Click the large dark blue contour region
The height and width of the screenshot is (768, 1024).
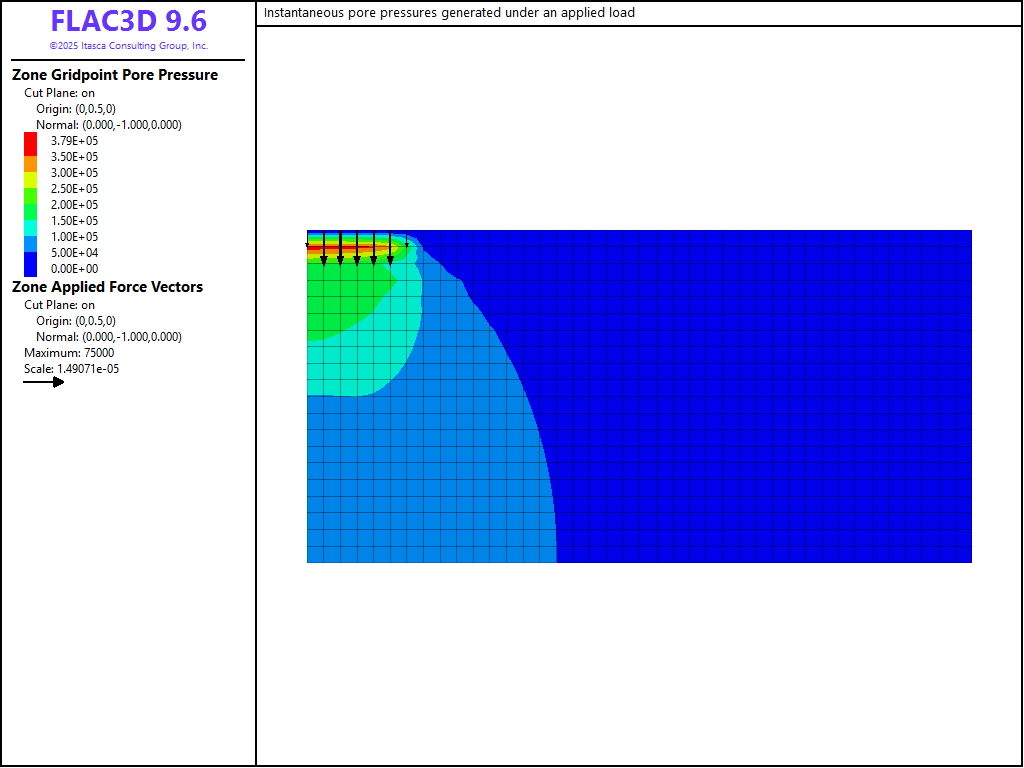point(760,400)
